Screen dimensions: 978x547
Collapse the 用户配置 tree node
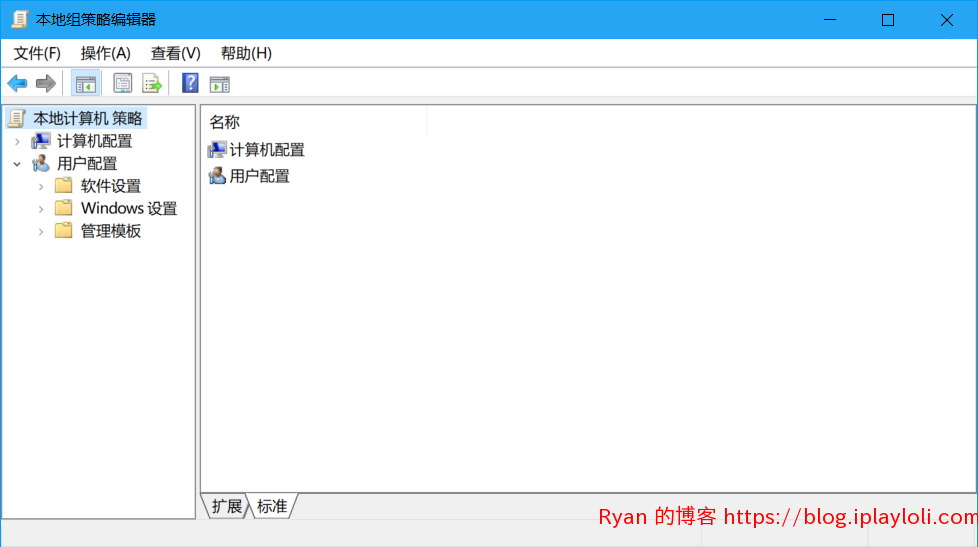[x=17, y=164]
